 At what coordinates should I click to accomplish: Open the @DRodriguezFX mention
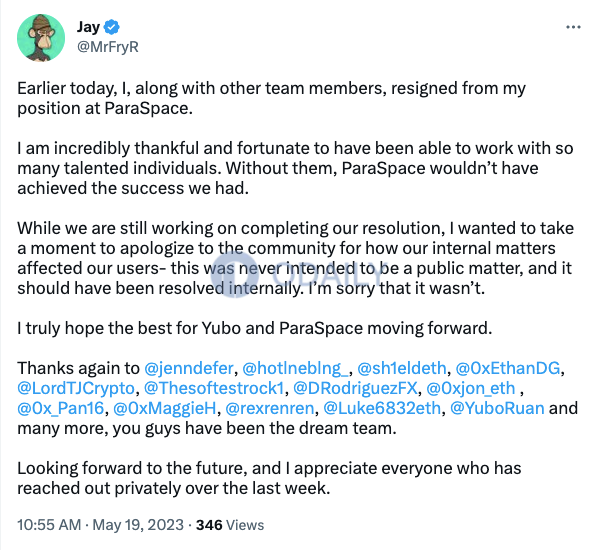pos(355,388)
